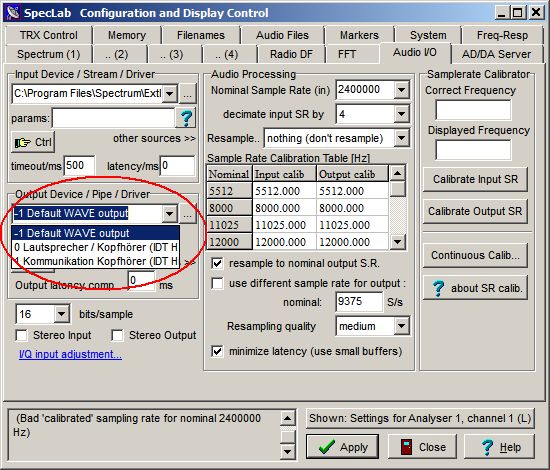
Task: Open the Input Device dropdown arrow
Action: pyautogui.click(x=170, y=94)
